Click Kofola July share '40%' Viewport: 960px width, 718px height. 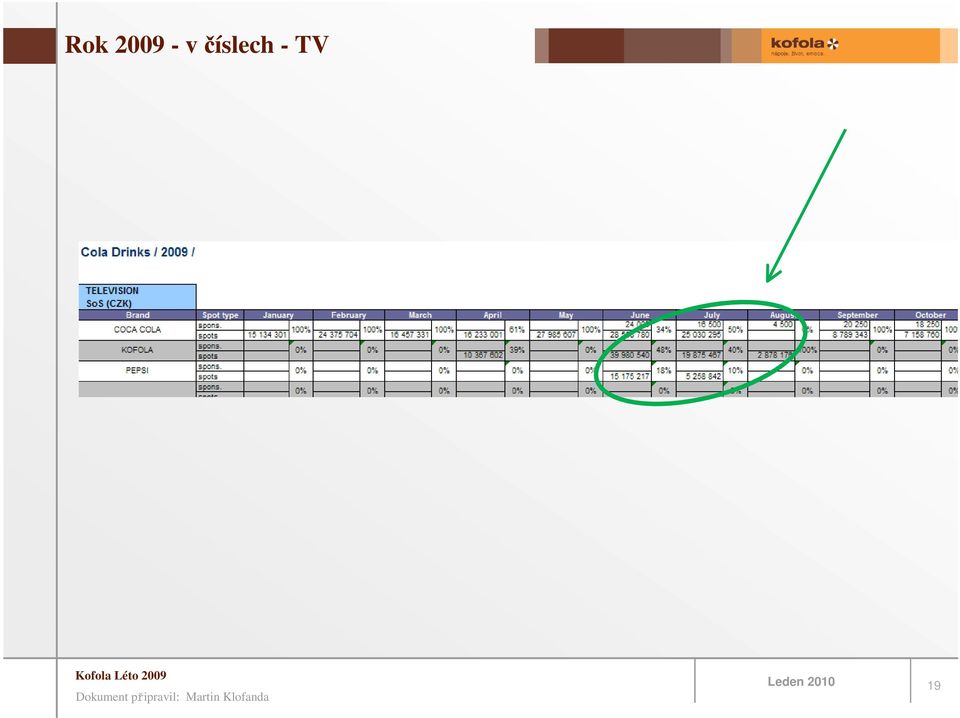click(735, 350)
